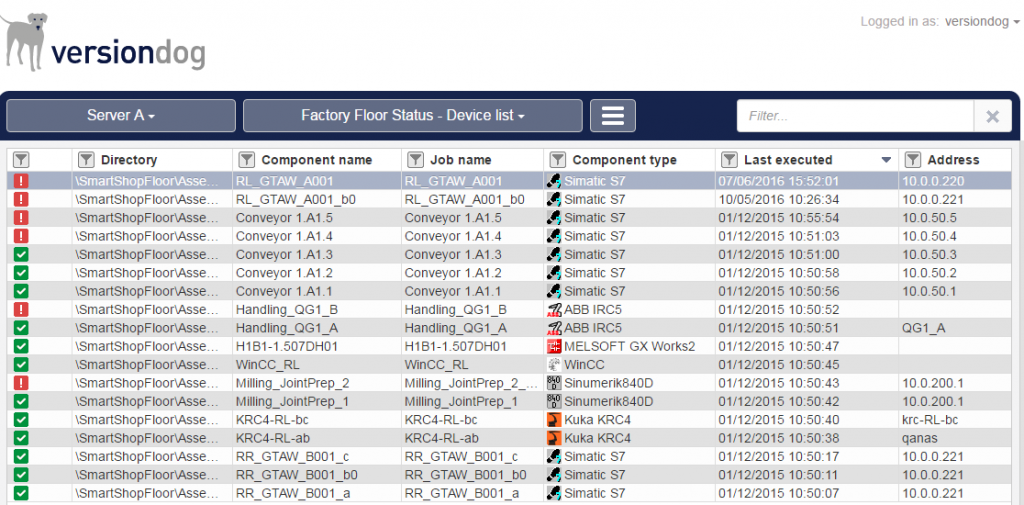Open the Component type column filter
Screen dimensions: 1024x505
pyautogui.click(x=557, y=159)
